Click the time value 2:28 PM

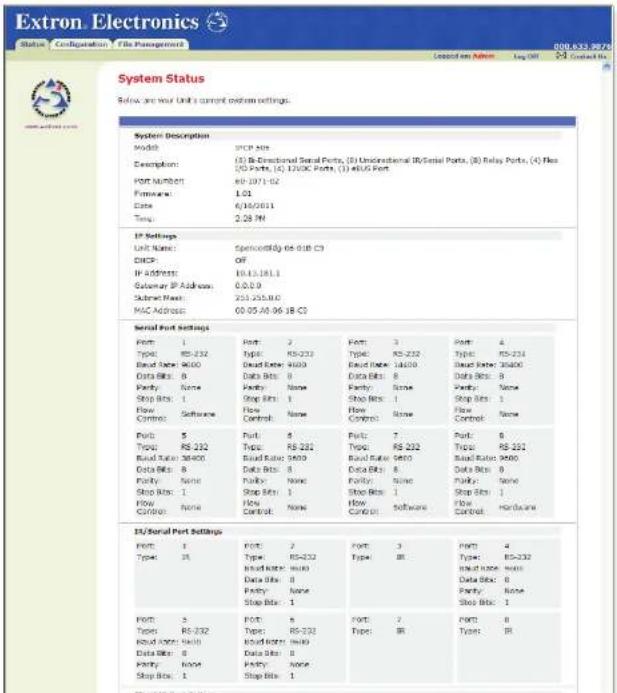coord(250,218)
